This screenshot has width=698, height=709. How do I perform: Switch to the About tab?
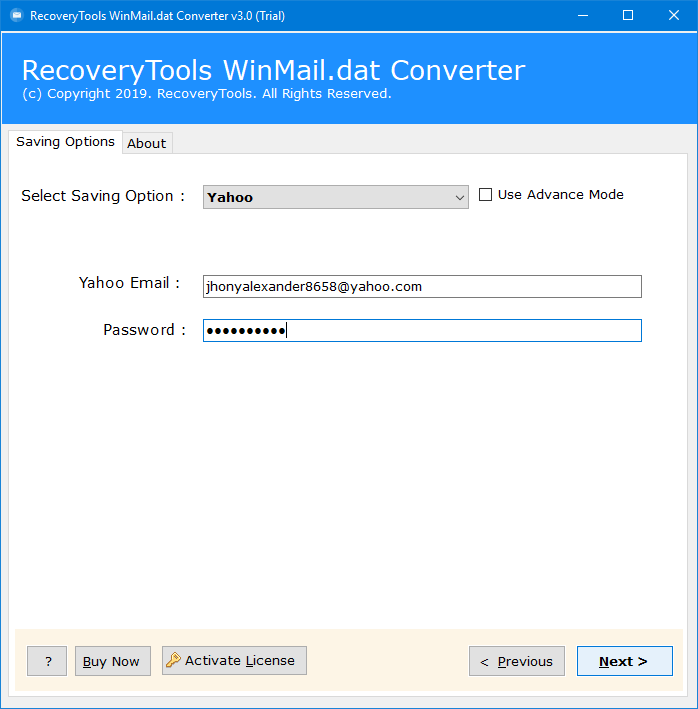(x=146, y=143)
